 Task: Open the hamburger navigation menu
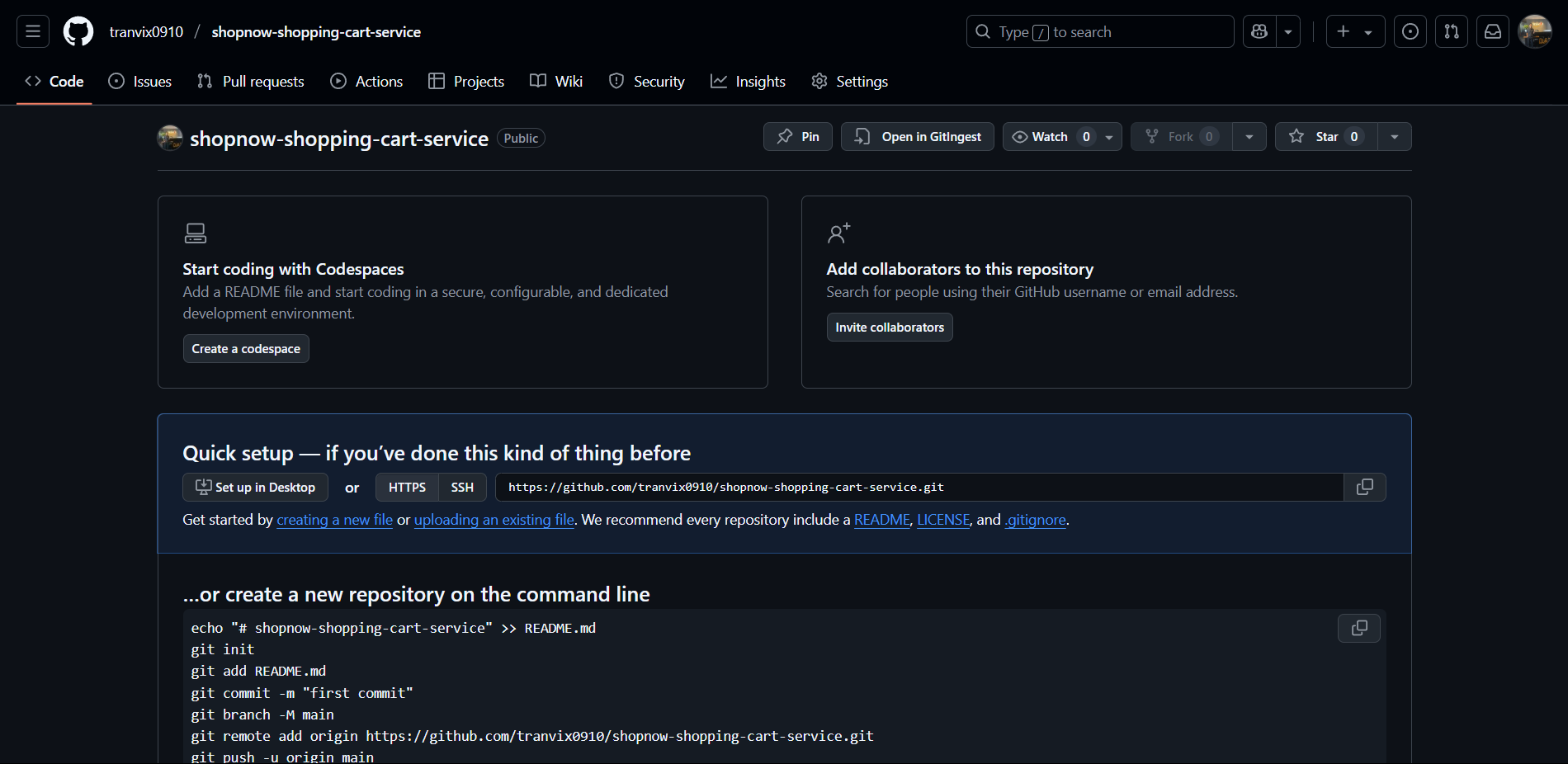pos(31,31)
